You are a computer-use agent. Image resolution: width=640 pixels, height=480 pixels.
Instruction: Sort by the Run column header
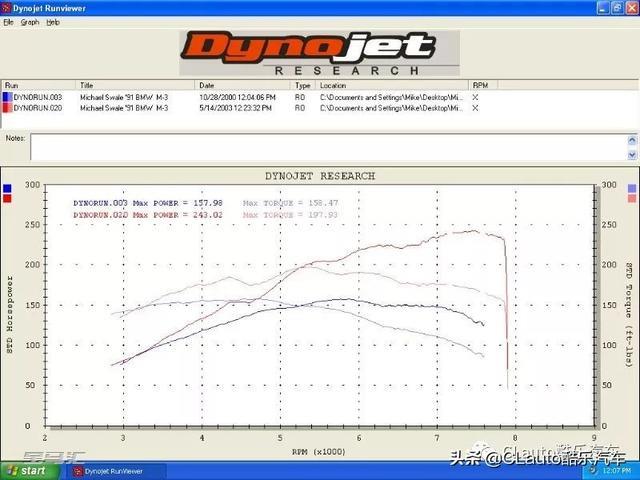(x=38, y=85)
